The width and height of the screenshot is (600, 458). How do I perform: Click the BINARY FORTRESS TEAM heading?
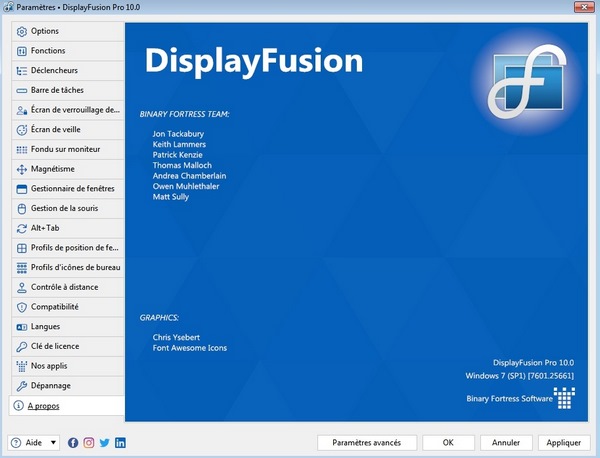tap(184, 114)
